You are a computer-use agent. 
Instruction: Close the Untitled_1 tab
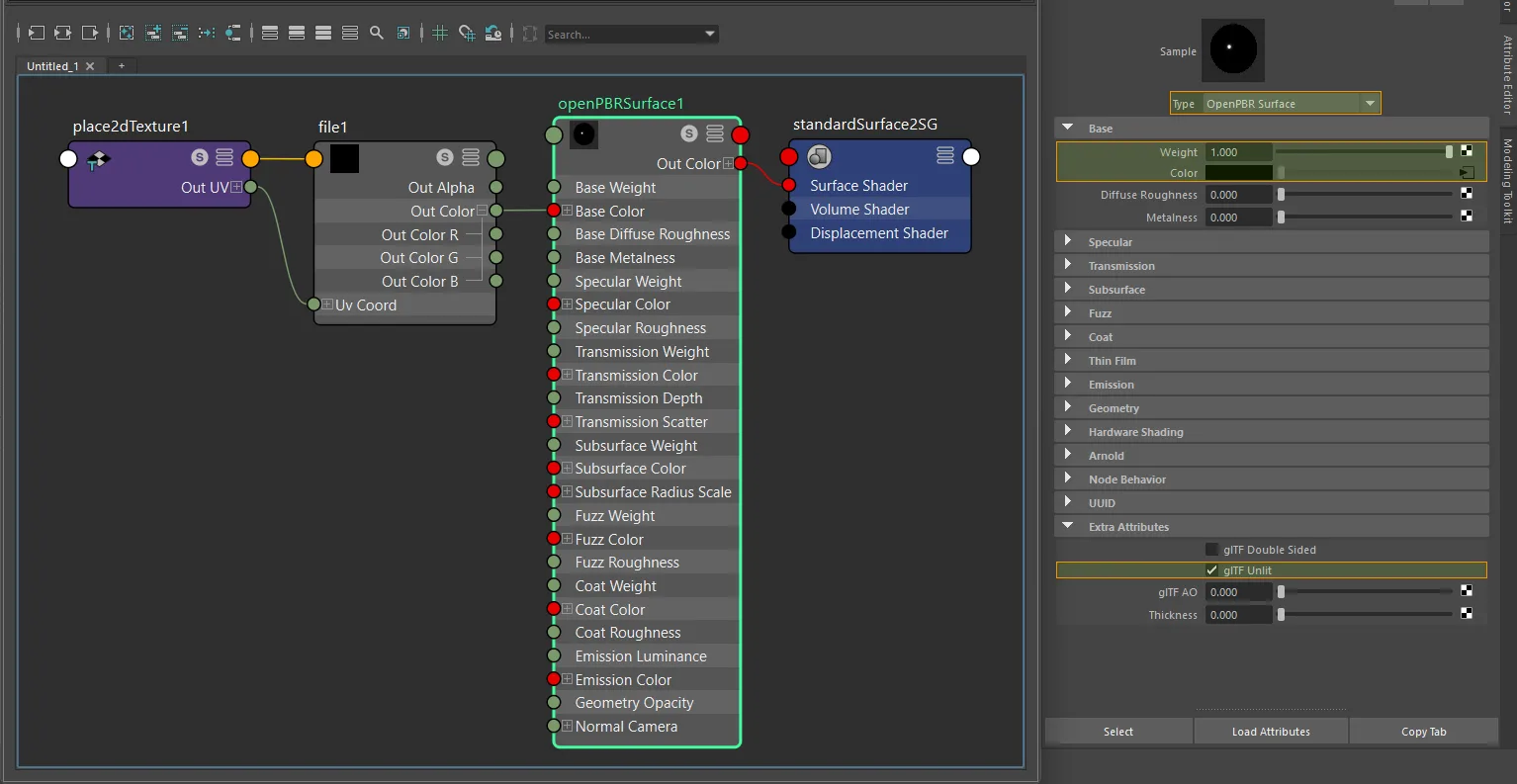90,66
